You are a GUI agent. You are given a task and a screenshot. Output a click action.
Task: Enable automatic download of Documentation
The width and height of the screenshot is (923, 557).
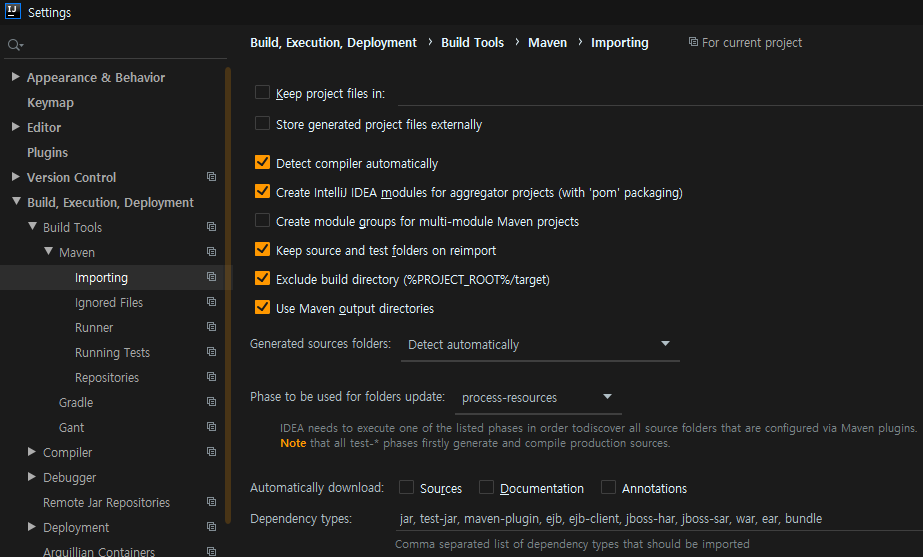pyautogui.click(x=486, y=487)
